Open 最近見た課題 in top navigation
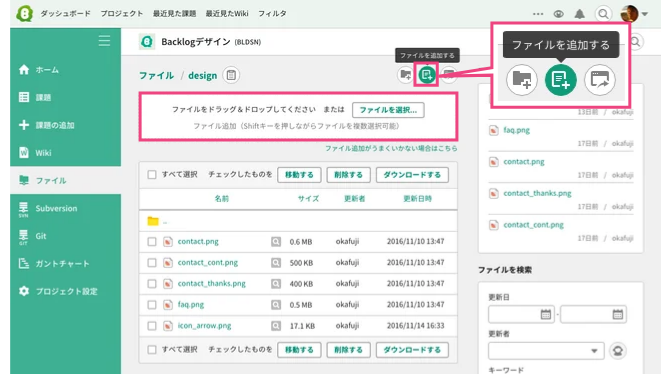 (x=174, y=13)
